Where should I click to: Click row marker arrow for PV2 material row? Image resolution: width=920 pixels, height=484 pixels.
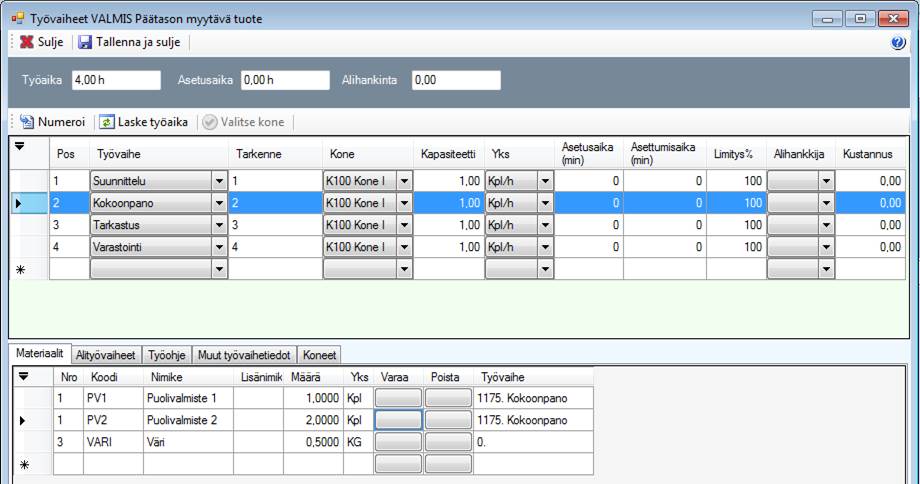coord(22,420)
